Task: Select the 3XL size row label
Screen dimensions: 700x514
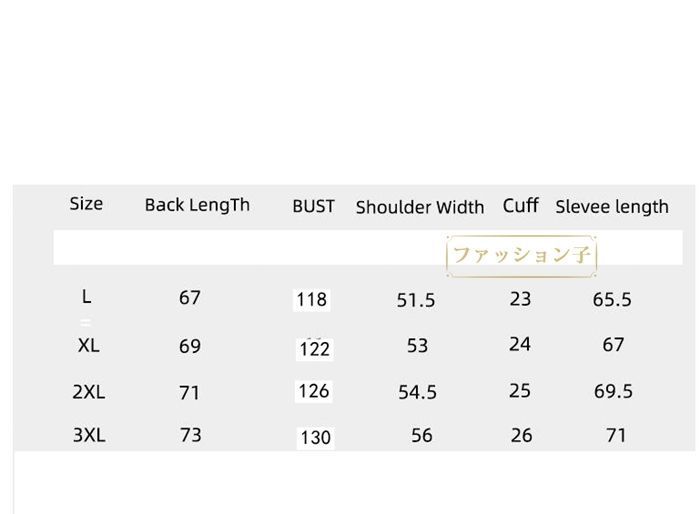Action: 89,435
